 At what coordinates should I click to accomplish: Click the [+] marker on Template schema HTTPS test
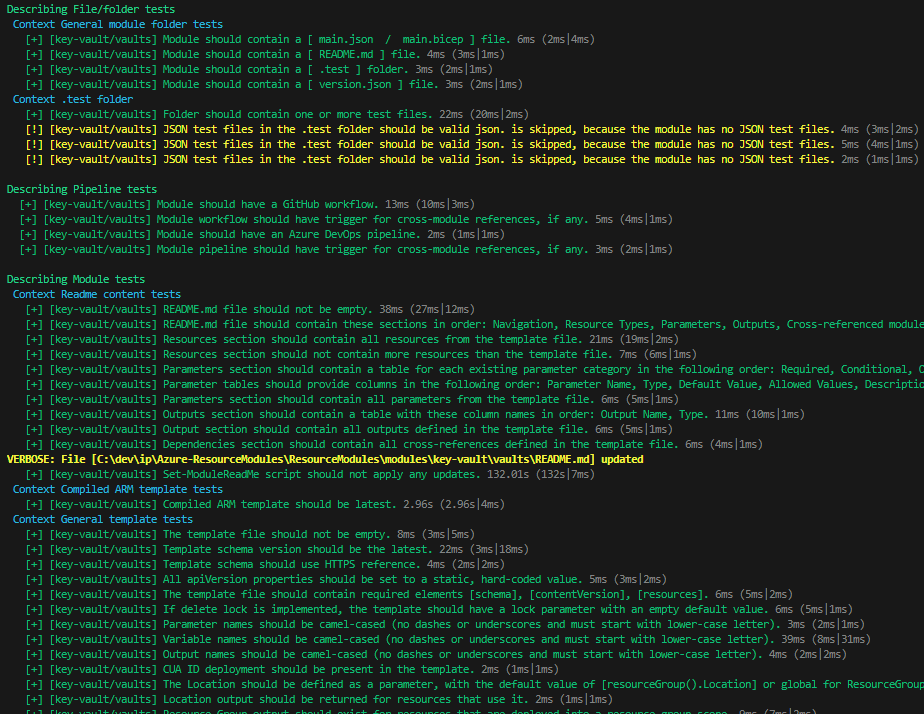pos(34,563)
